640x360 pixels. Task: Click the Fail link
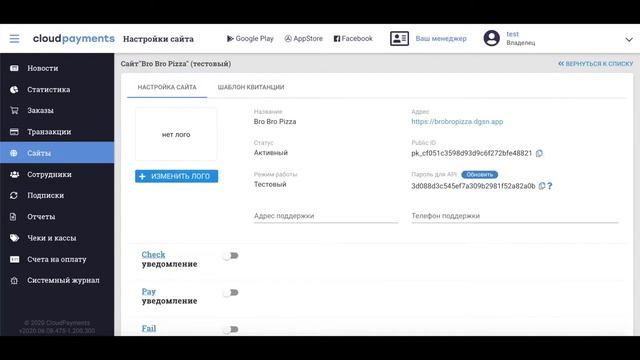(x=149, y=328)
